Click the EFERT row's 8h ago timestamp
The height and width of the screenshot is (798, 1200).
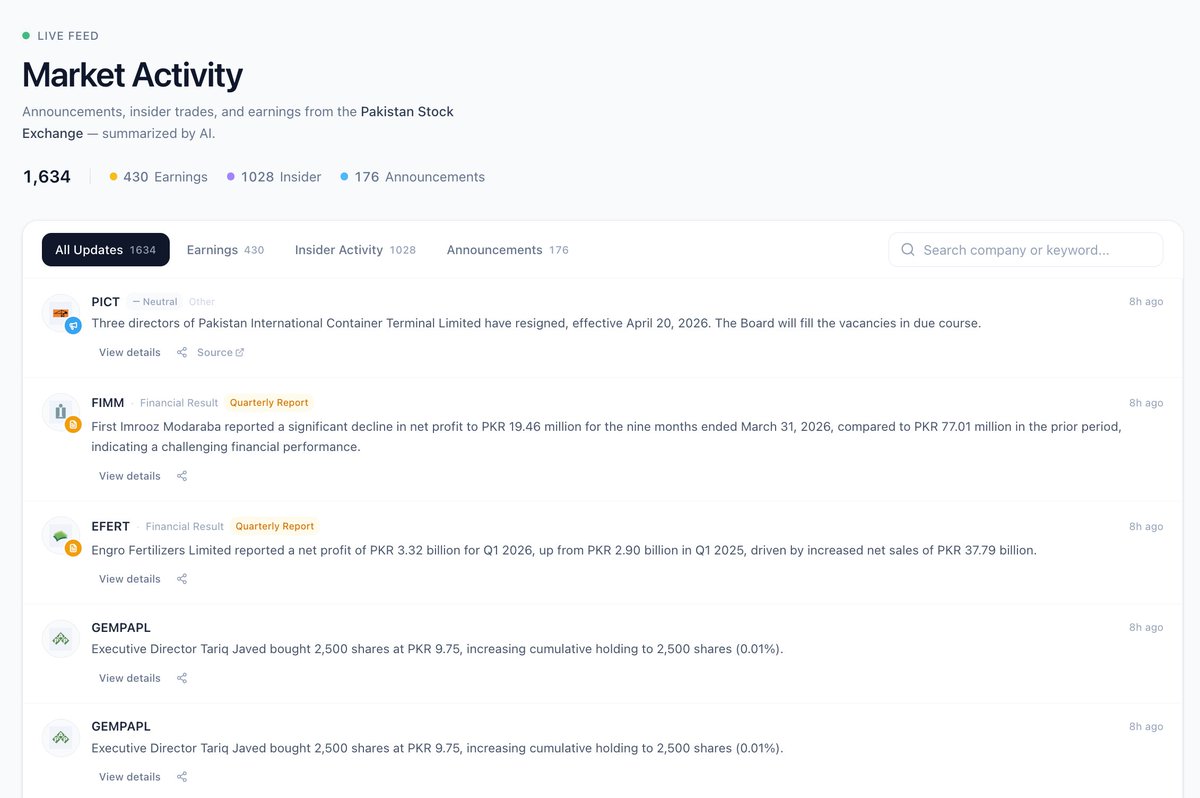[x=1146, y=526]
